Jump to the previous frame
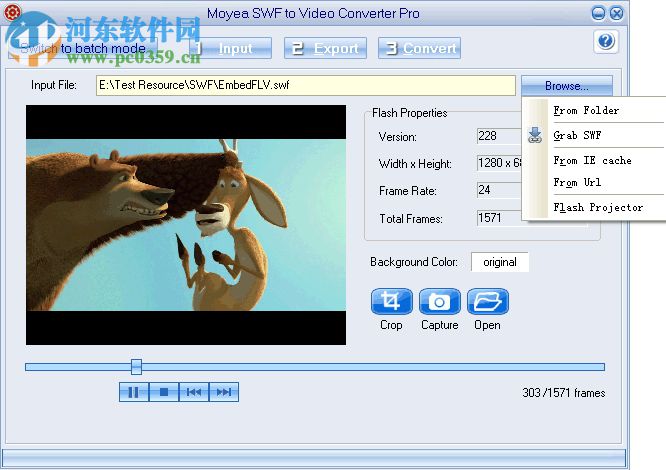Image resolution: width=666 pixels, height=470 pixels. [x=194, y=392]
